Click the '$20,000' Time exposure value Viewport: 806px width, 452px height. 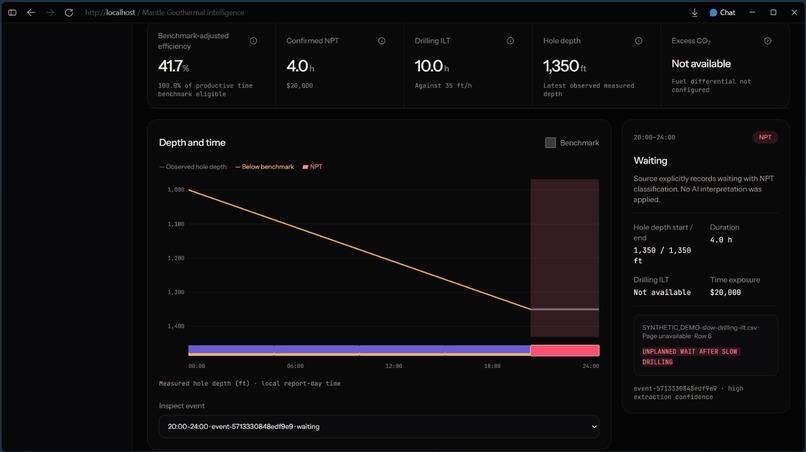click(725, 292)
